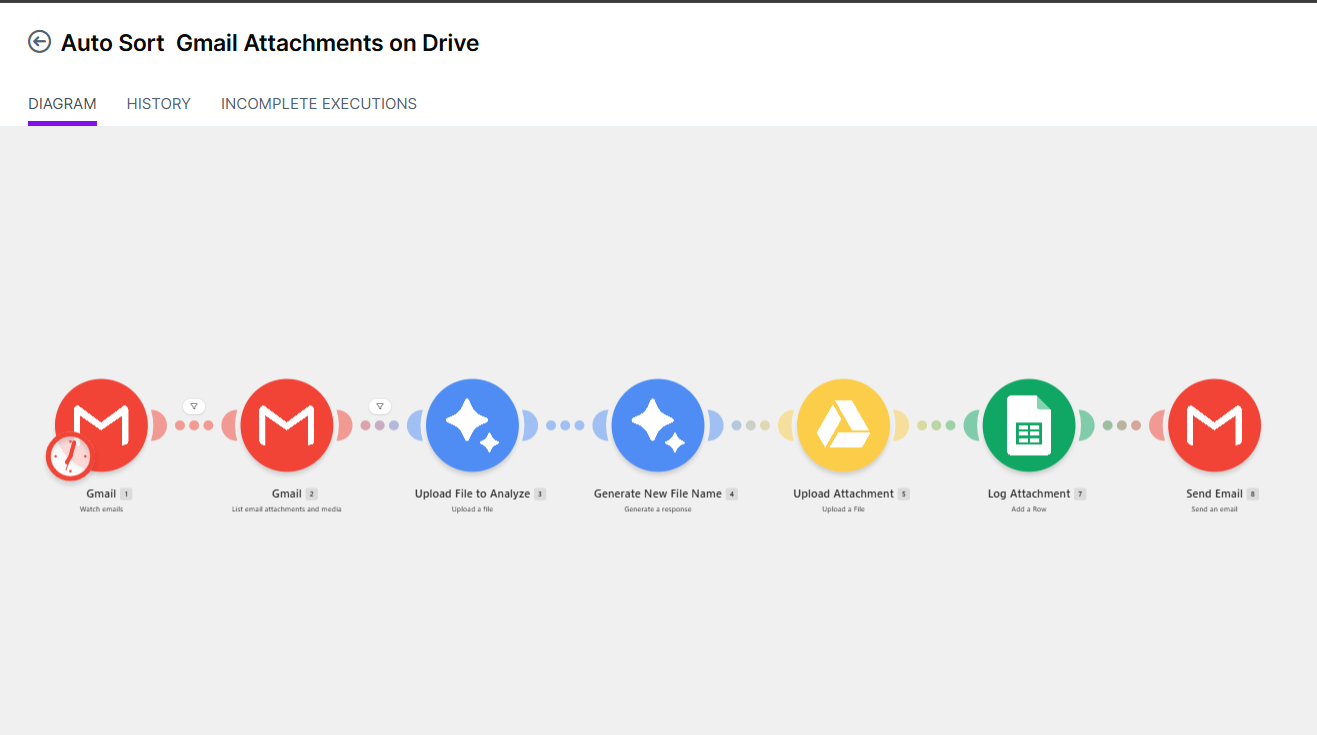Click the 'List email attachments and media' subtitle
Screen dimensions: 1317x735
[287, 509]
